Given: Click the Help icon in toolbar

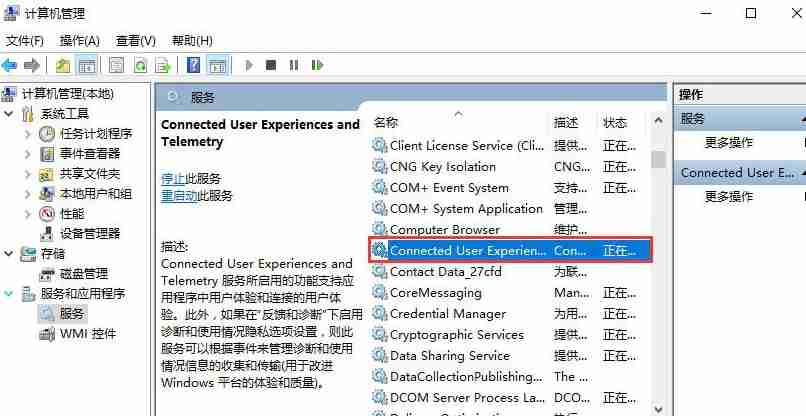Looking at the screenshot, I should 193,65.
